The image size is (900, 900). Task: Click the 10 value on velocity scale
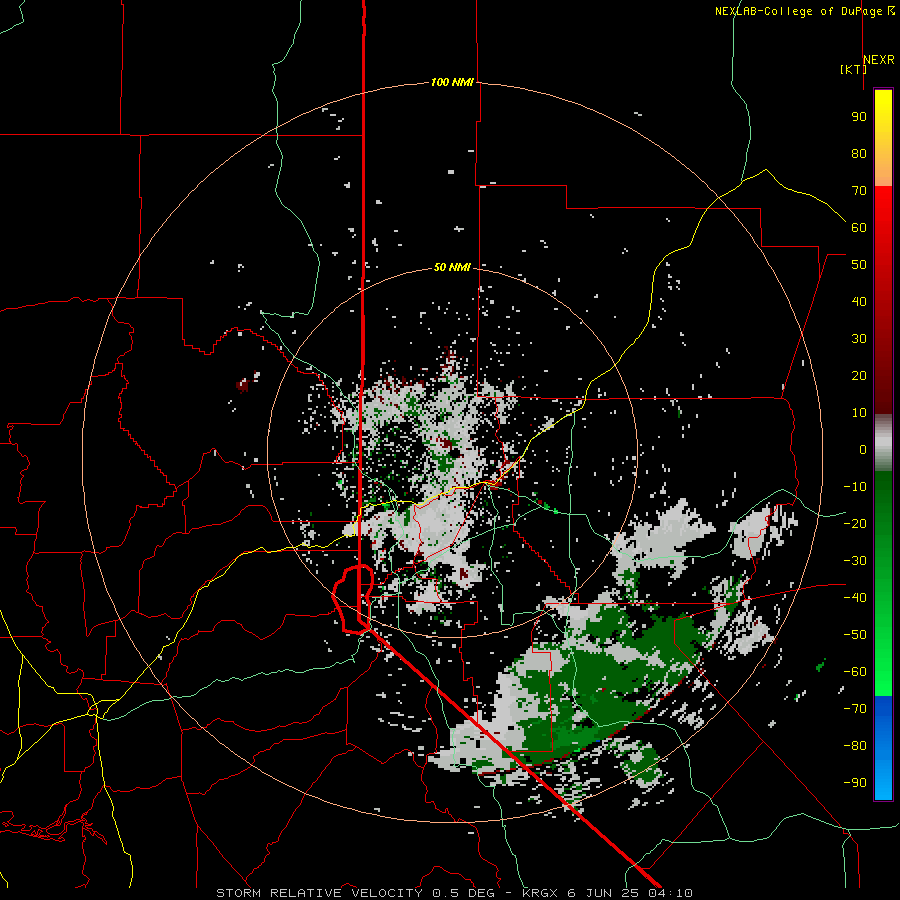tap(859, 413)
